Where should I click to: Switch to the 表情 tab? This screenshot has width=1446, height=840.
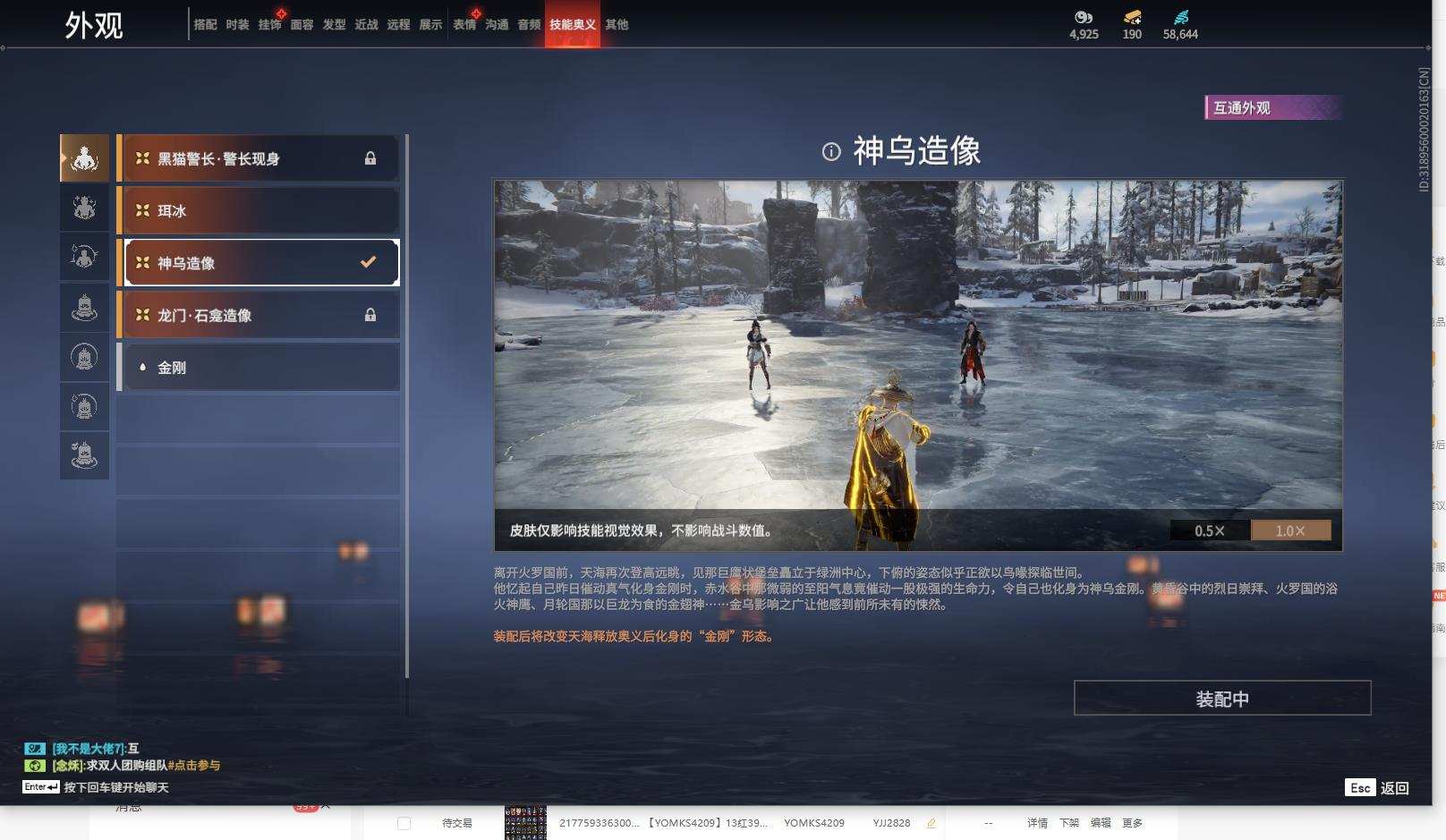pos(464,24)
